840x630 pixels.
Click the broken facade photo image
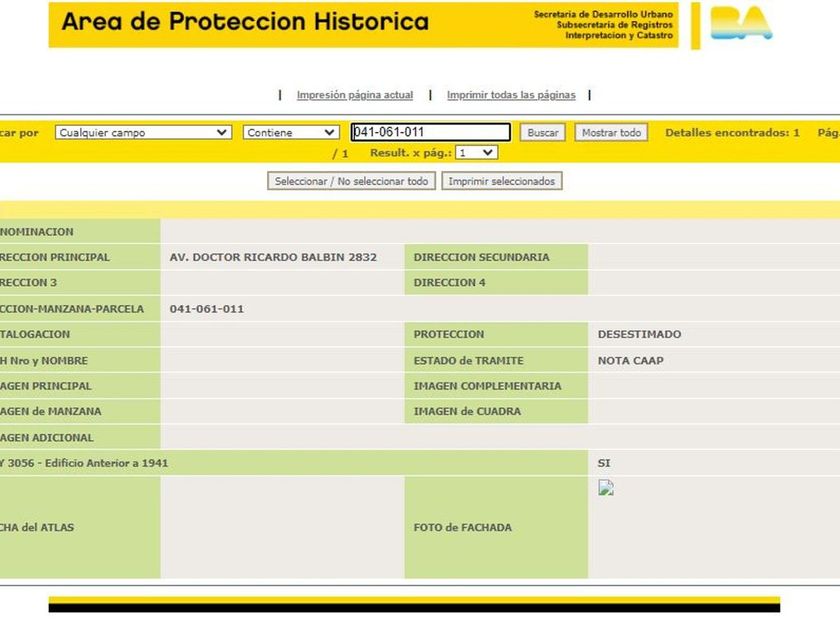(x=606, y=488)
